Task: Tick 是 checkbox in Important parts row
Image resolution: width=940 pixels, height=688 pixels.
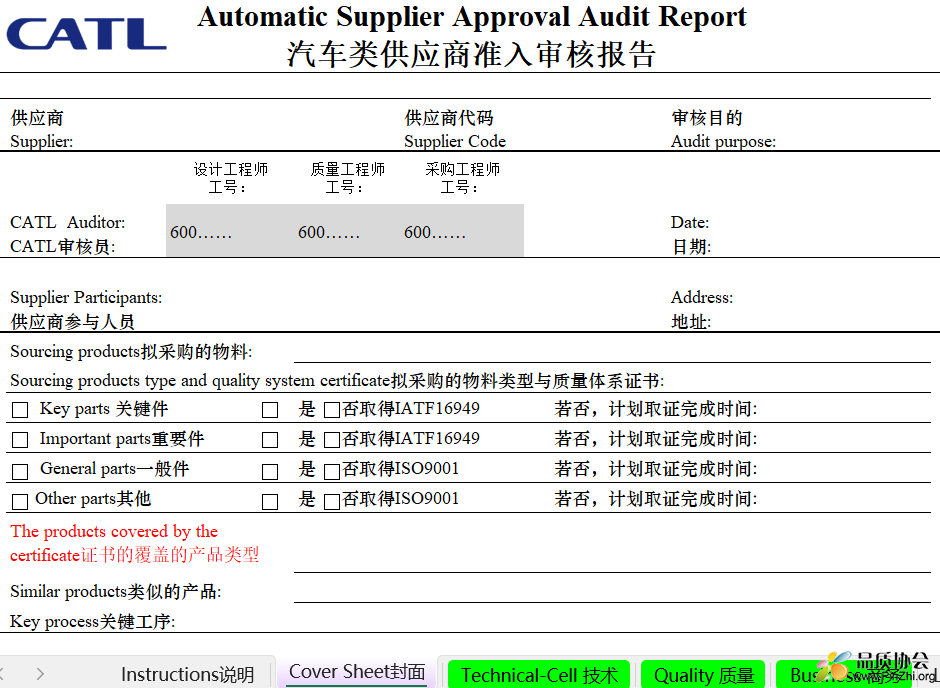Action: tap(270, 440)
